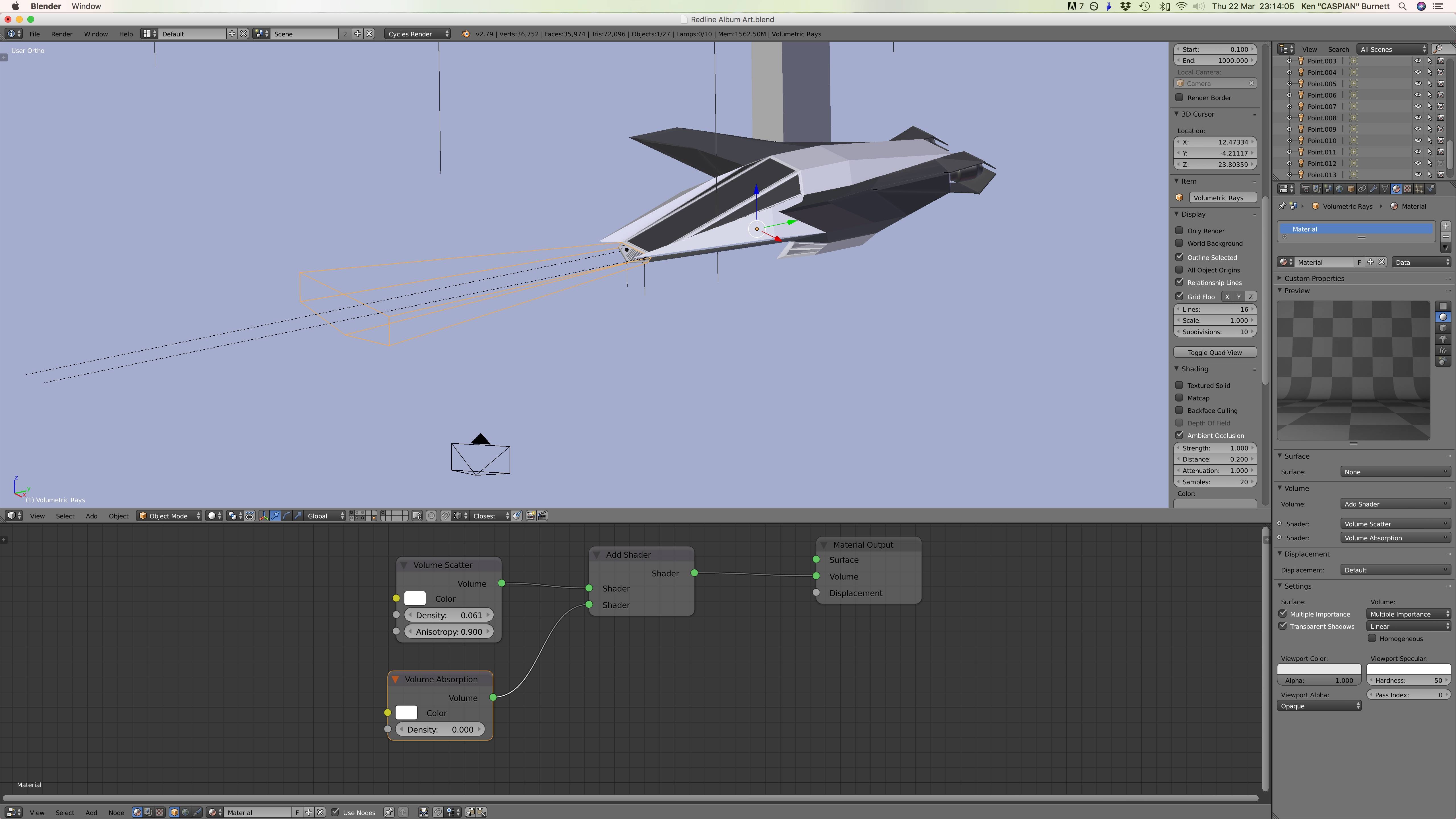
Task: Toggle the pin icon in properties breadcrumb
Action: [x=1282, y=206]
